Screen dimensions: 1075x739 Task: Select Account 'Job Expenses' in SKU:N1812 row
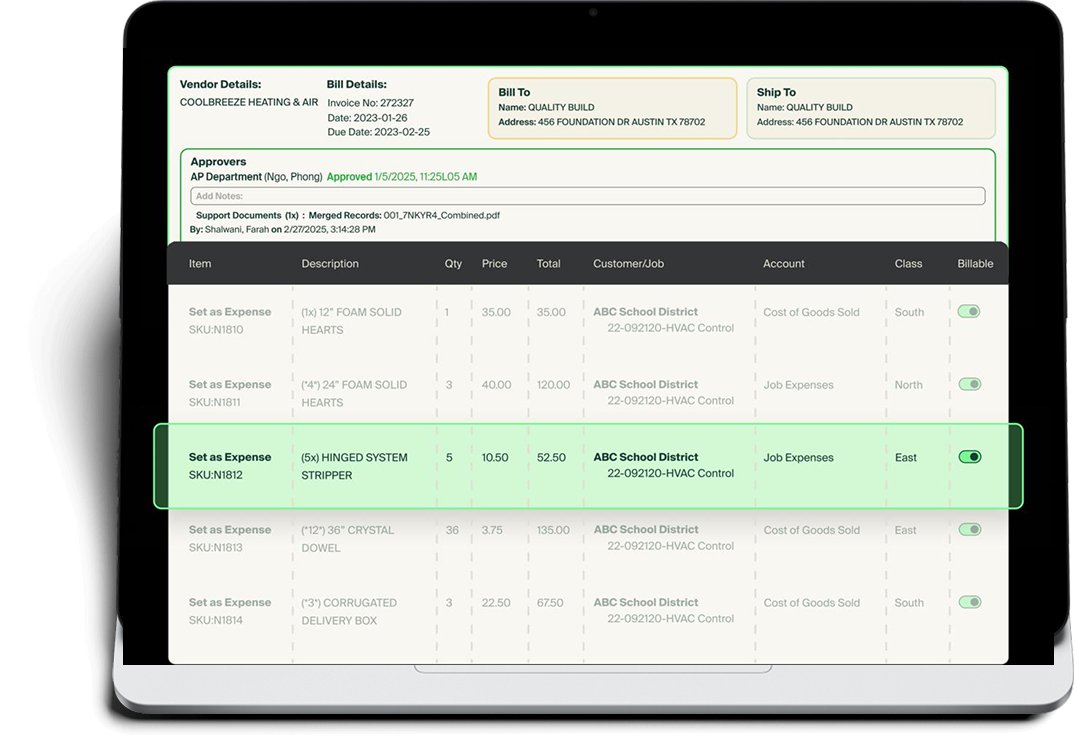799,458
